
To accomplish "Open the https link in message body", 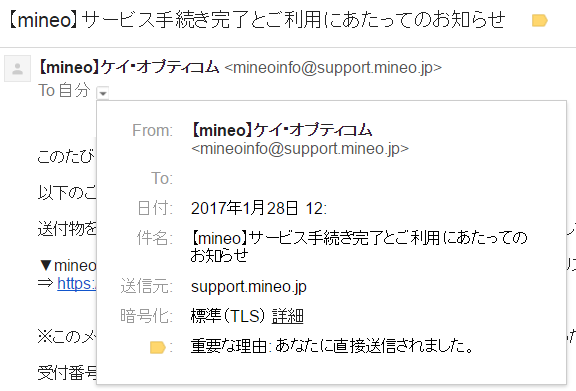I will coord(76,284).
